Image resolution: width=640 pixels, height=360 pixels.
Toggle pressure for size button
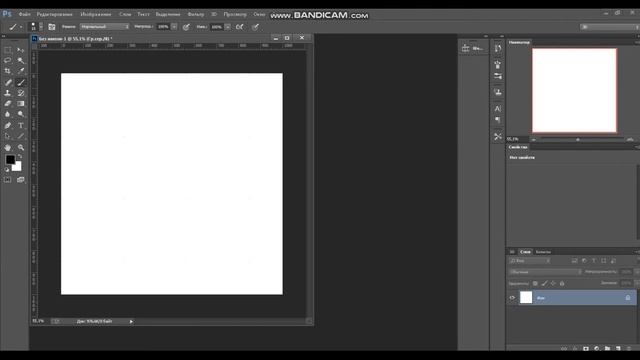point(255,27)
